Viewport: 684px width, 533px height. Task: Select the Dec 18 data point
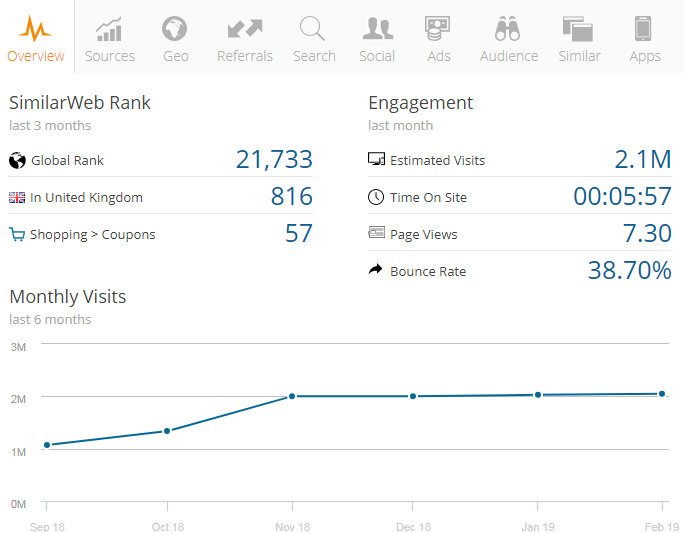[x=413, y=396]
